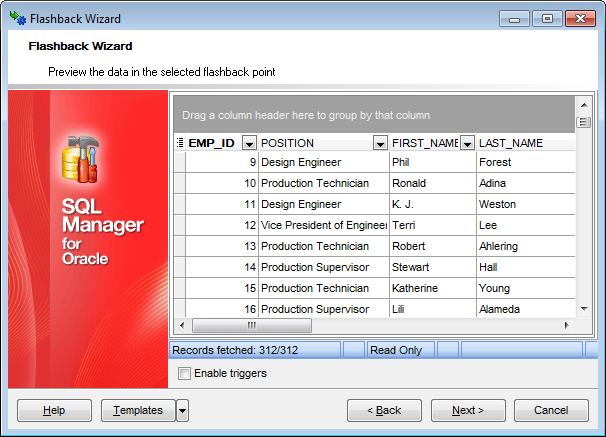Enable the Enable triggers checkbox

(x=184, y=373)
